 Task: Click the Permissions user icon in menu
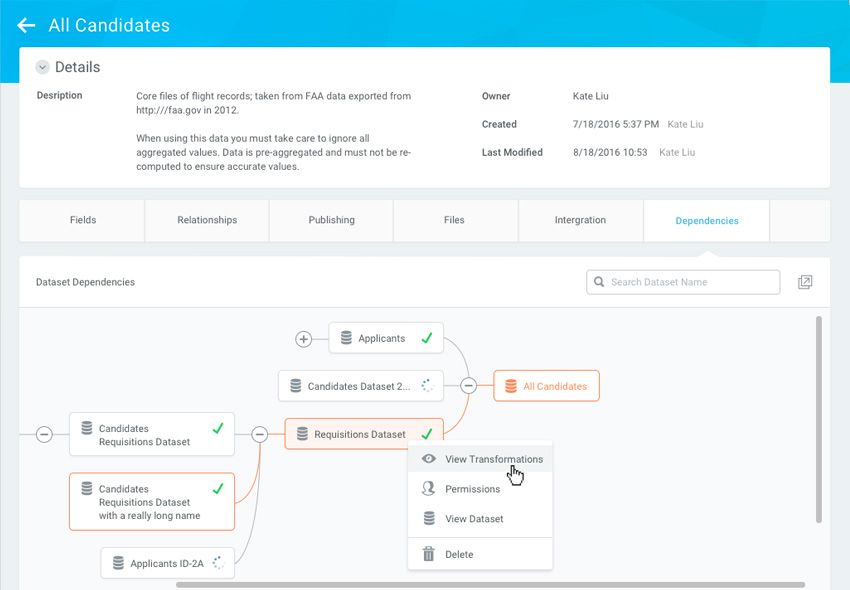pyautogui.click(x=429, y=489)
